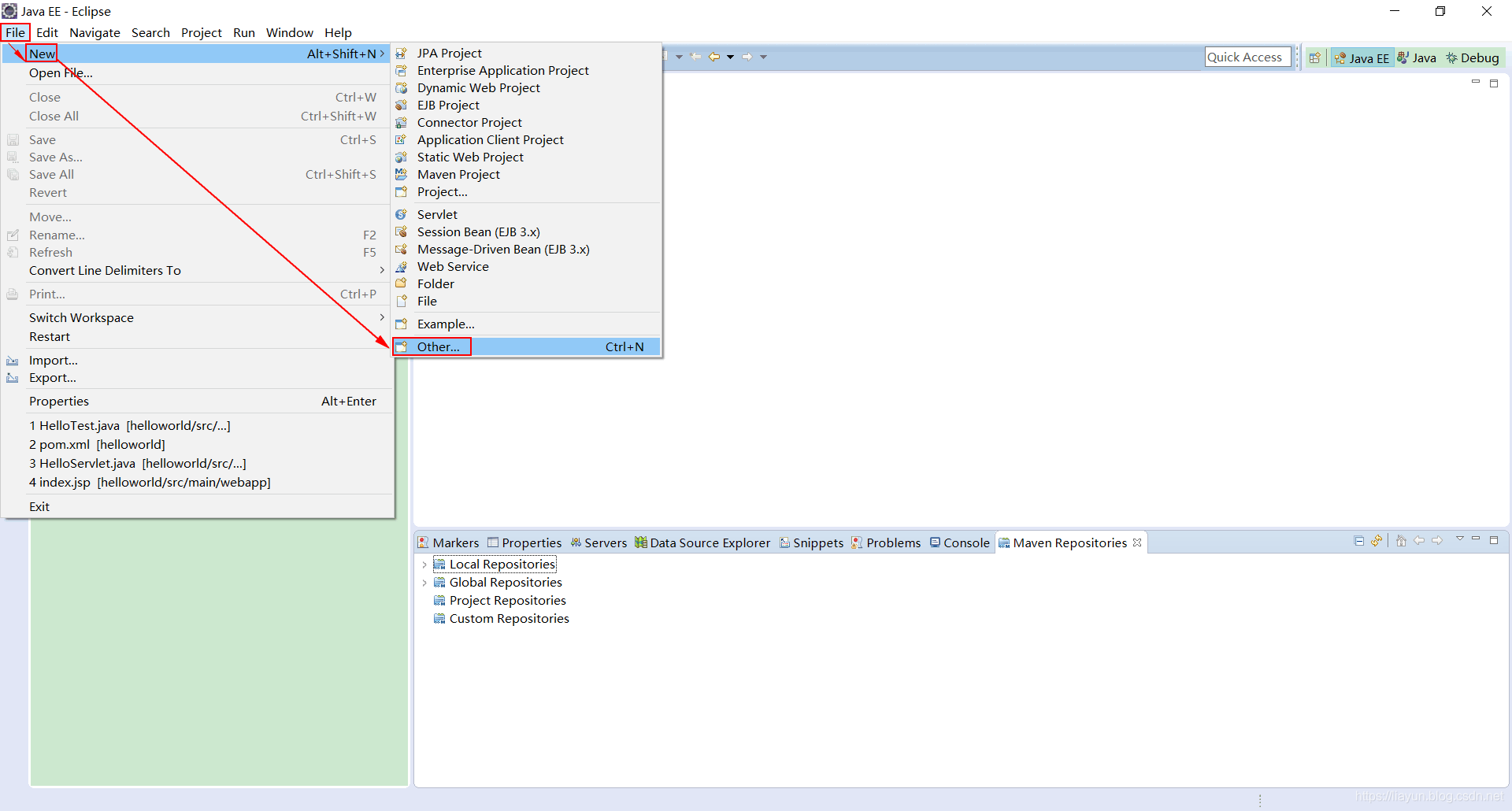1512x811 pixels.
Task: Select Folder in New submenu
Action: click(x=526, y=283)
